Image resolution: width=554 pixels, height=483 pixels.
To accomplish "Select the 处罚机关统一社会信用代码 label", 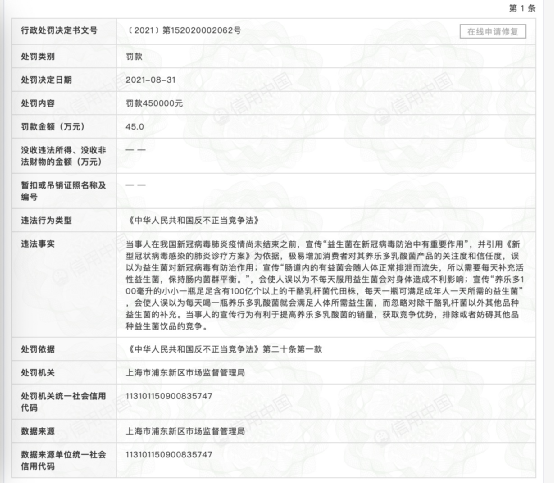I will click(x=63, y=402).
